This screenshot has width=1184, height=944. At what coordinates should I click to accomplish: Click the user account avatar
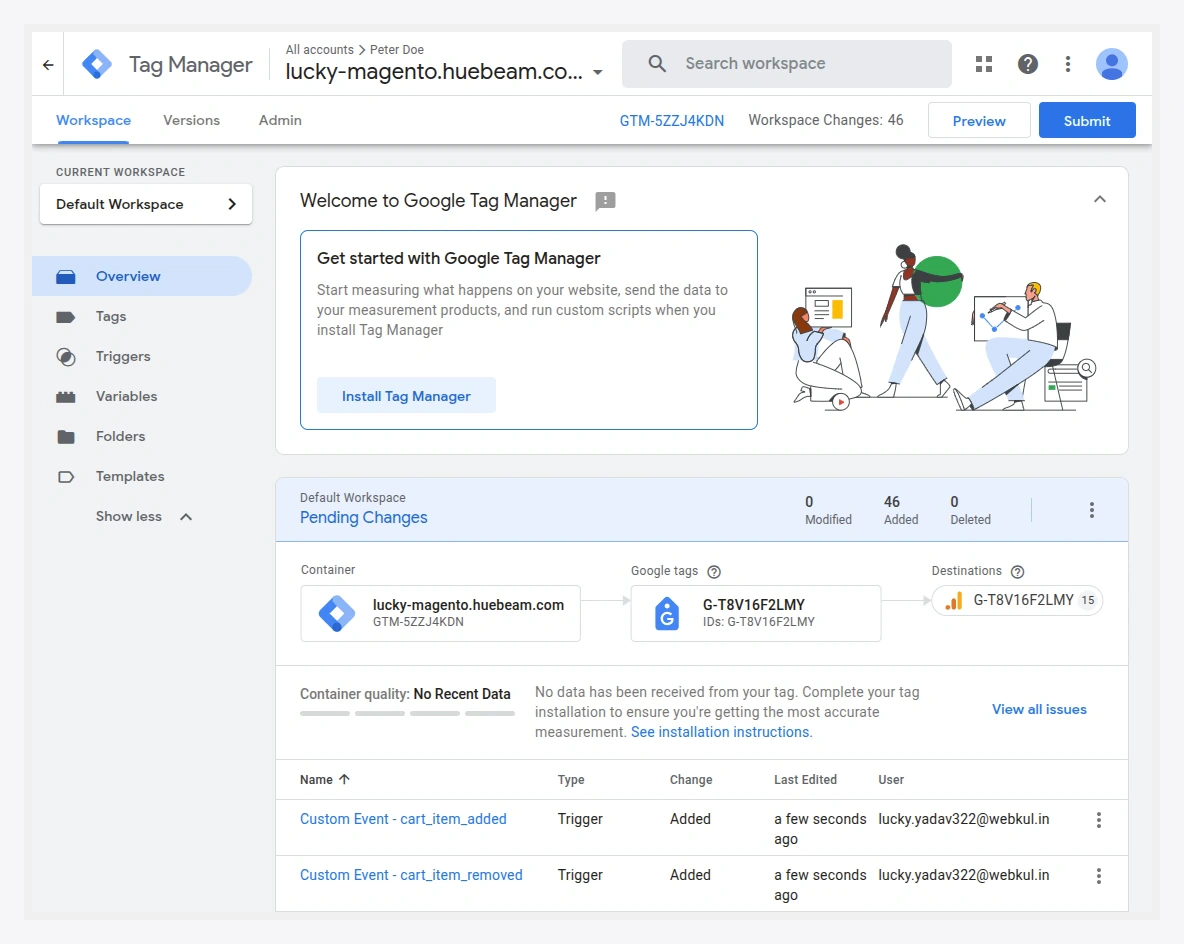pyautogui.click(x=1112, y=64)
